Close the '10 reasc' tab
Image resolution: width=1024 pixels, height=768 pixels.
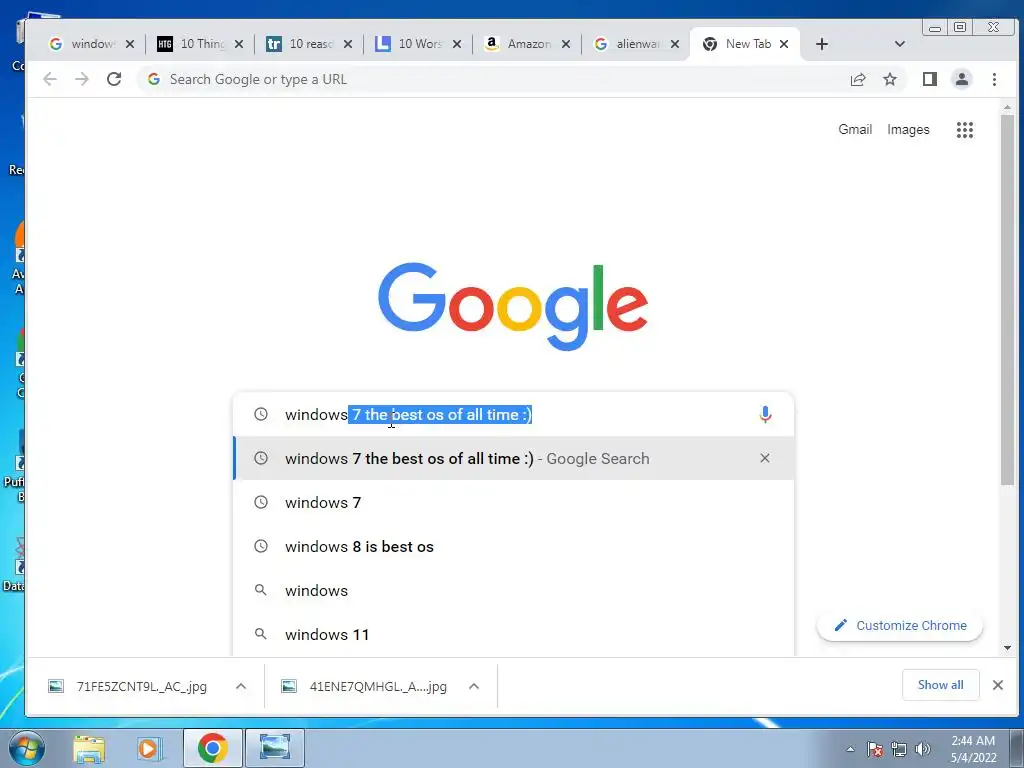(x=348, y=44)
